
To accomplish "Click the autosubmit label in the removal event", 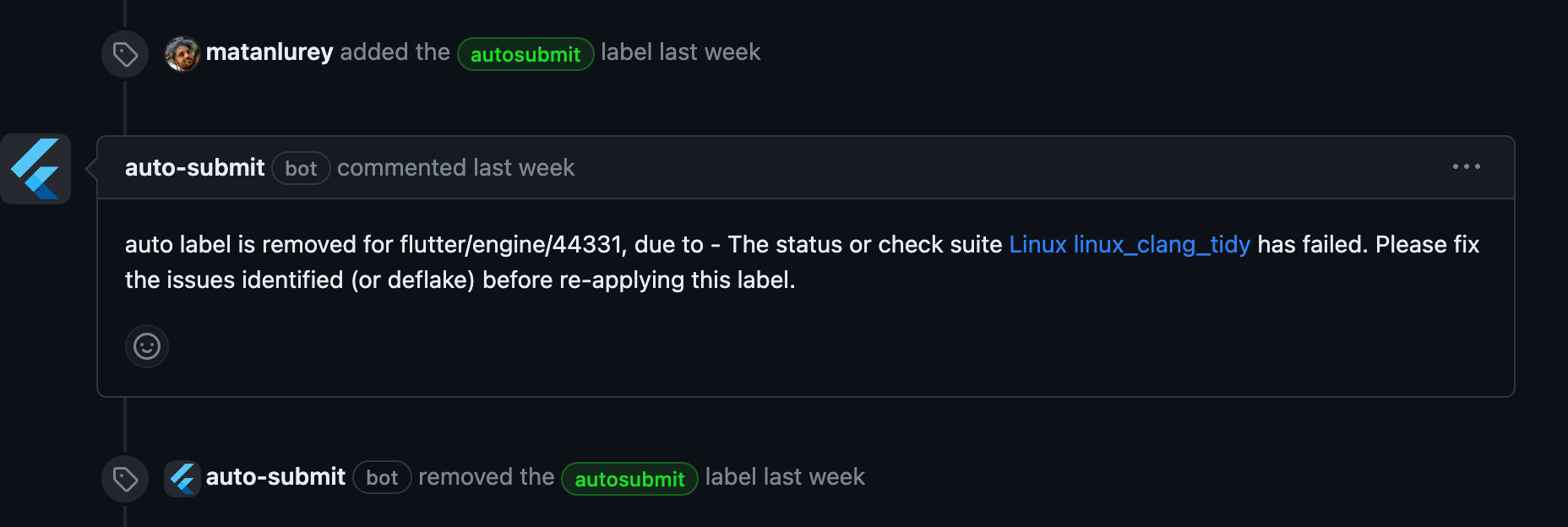I will pyautogui.click(x=629, y=479).
